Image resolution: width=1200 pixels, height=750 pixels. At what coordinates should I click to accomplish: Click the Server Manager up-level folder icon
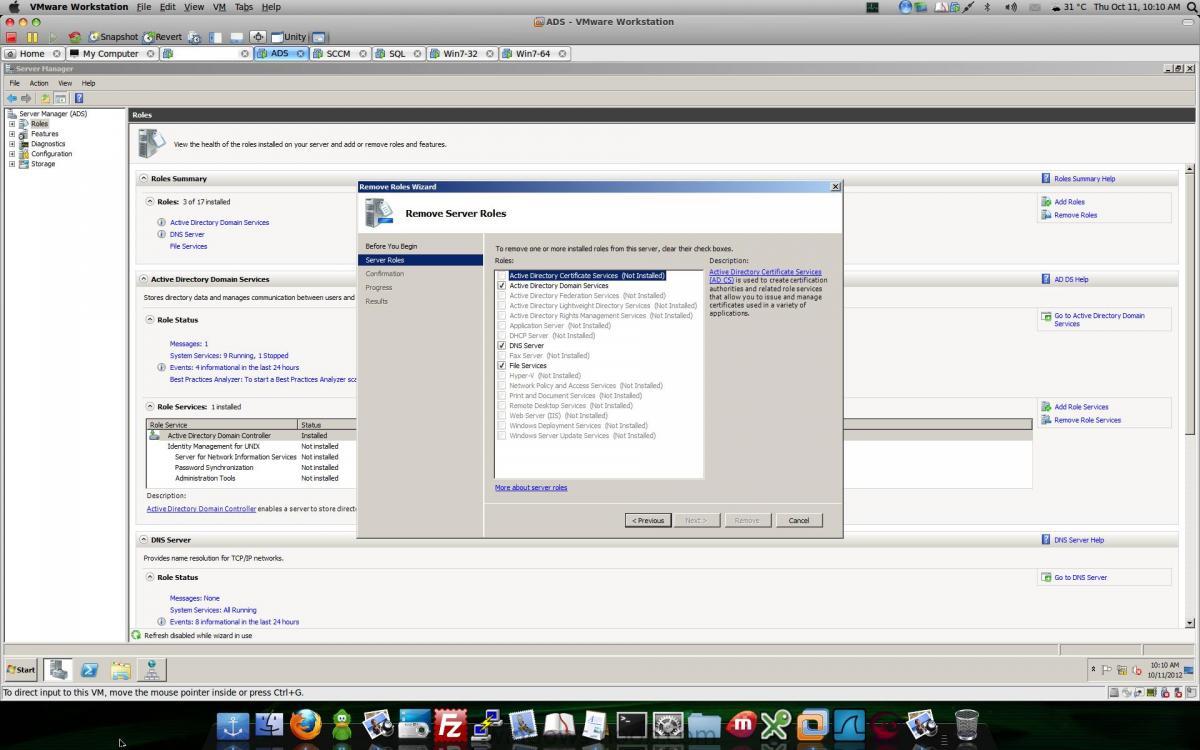coord(45,98)
